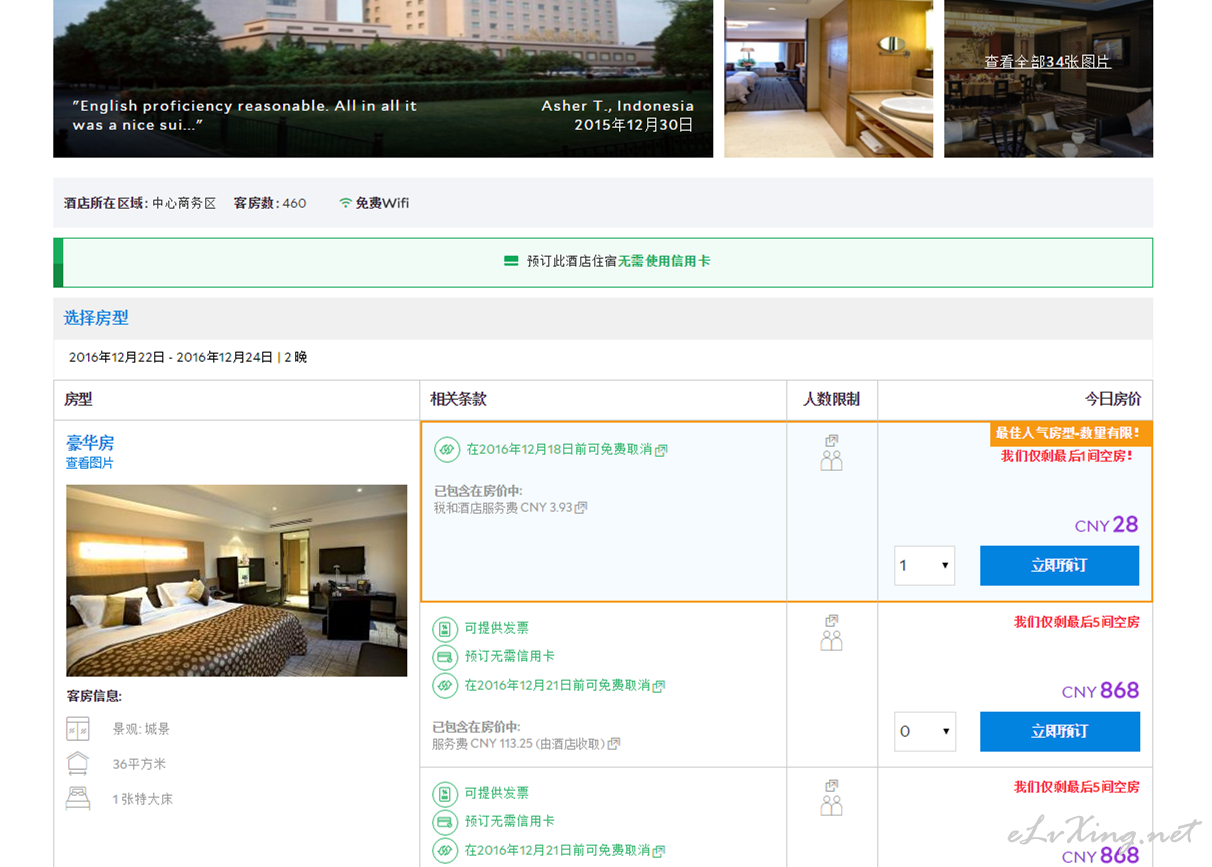Viewport: 1212px width, 867px height.
Task: Click the 相关条款 column header
Action: [x=458, y=399]
